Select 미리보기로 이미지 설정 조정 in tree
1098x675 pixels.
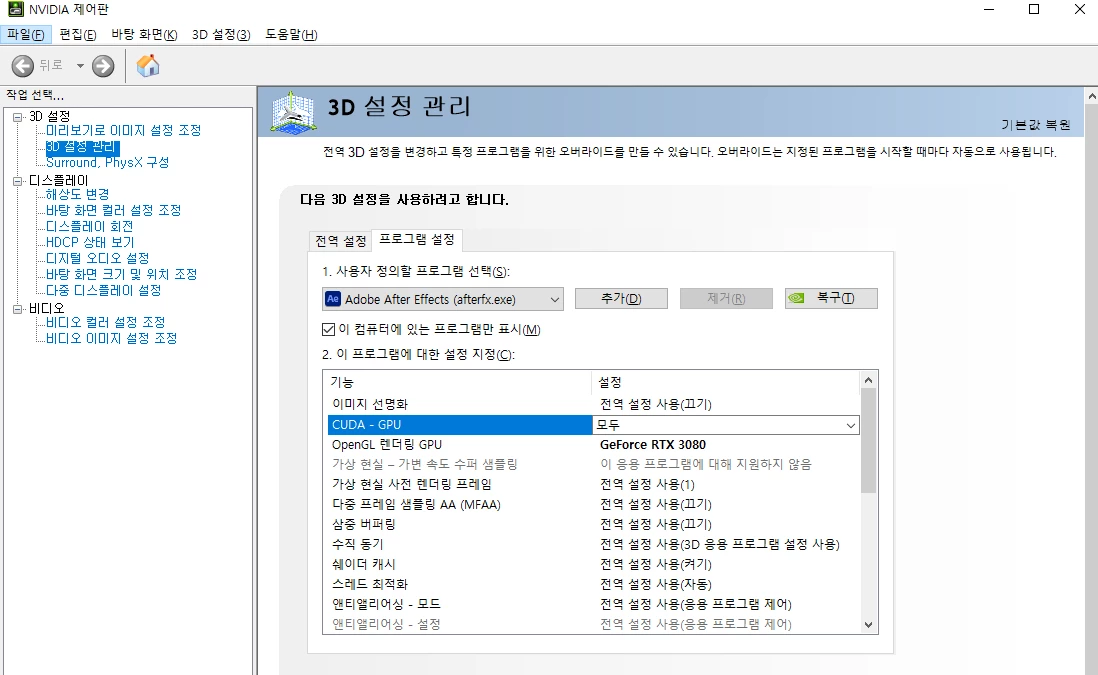point(123,130)
